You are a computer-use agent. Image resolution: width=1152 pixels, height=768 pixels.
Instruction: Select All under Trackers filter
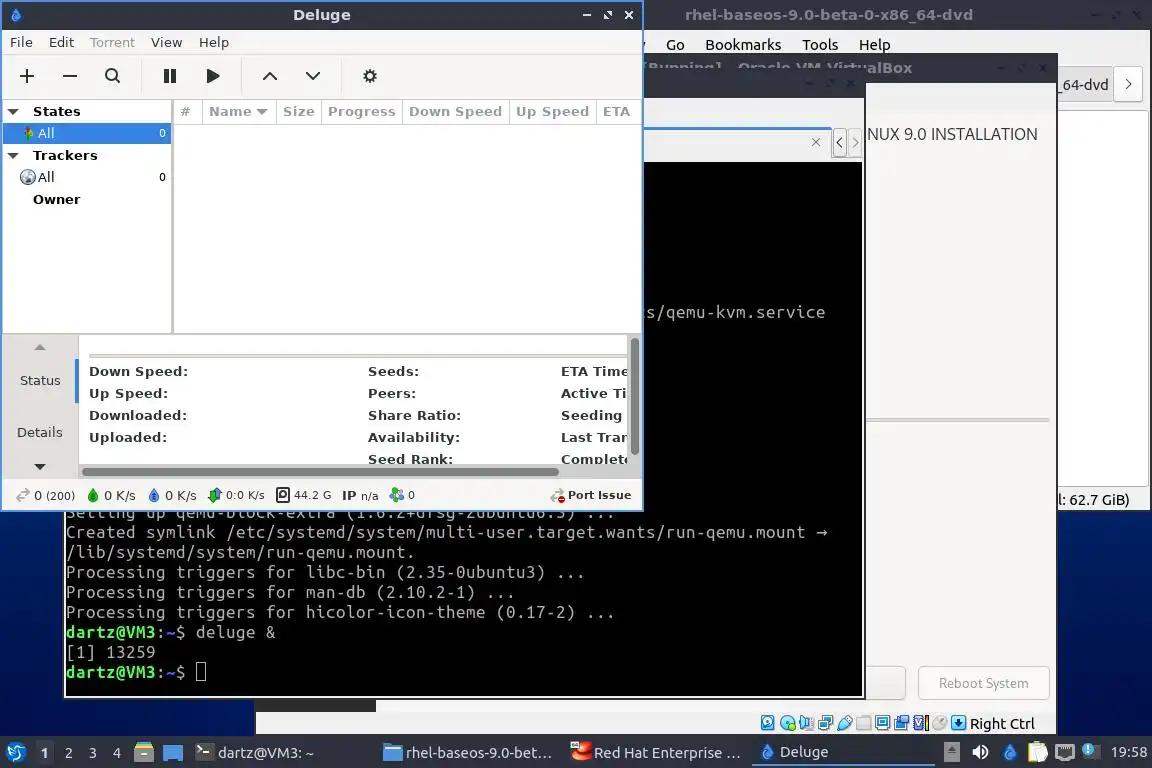tap(87, 177)
